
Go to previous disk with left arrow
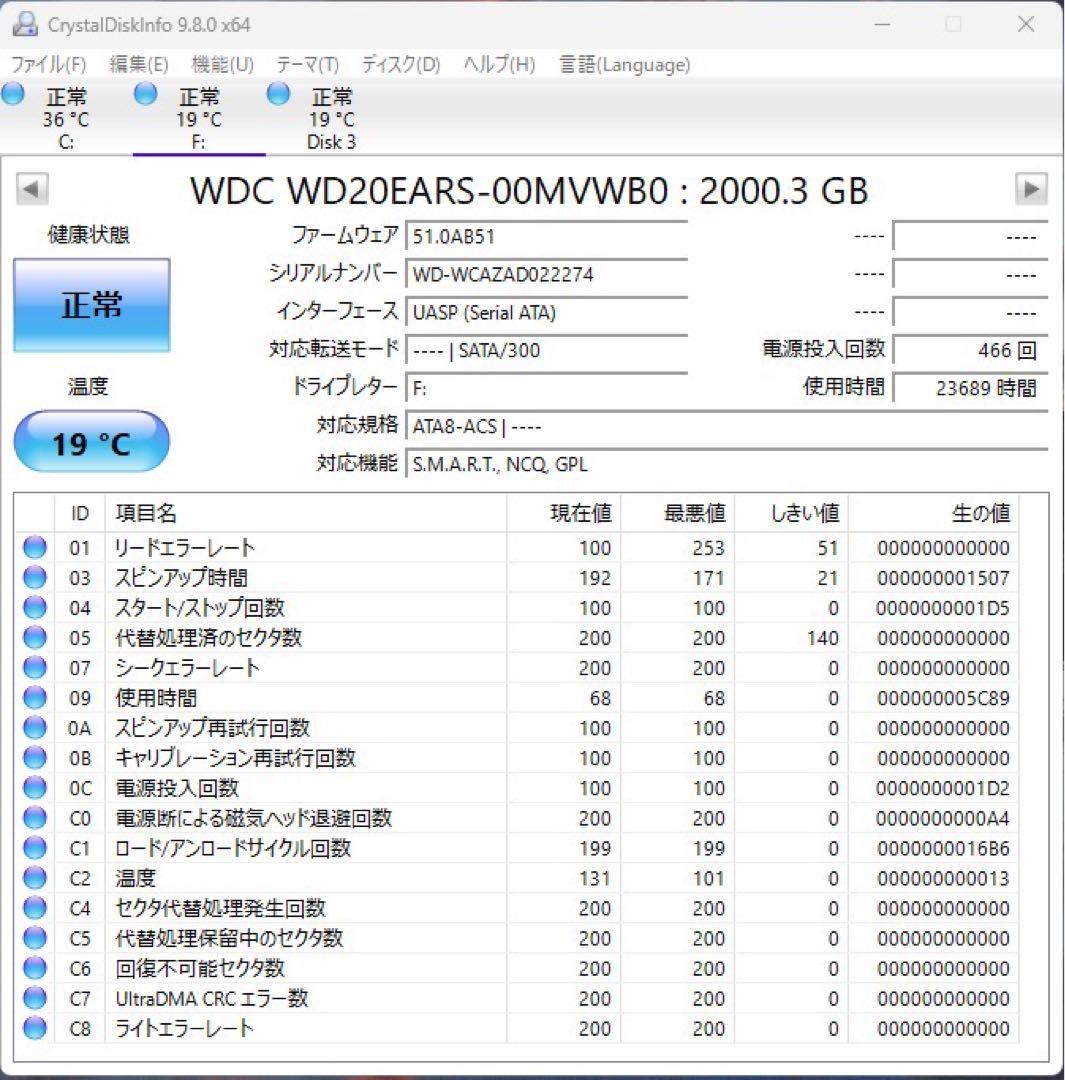coord(32,189)
